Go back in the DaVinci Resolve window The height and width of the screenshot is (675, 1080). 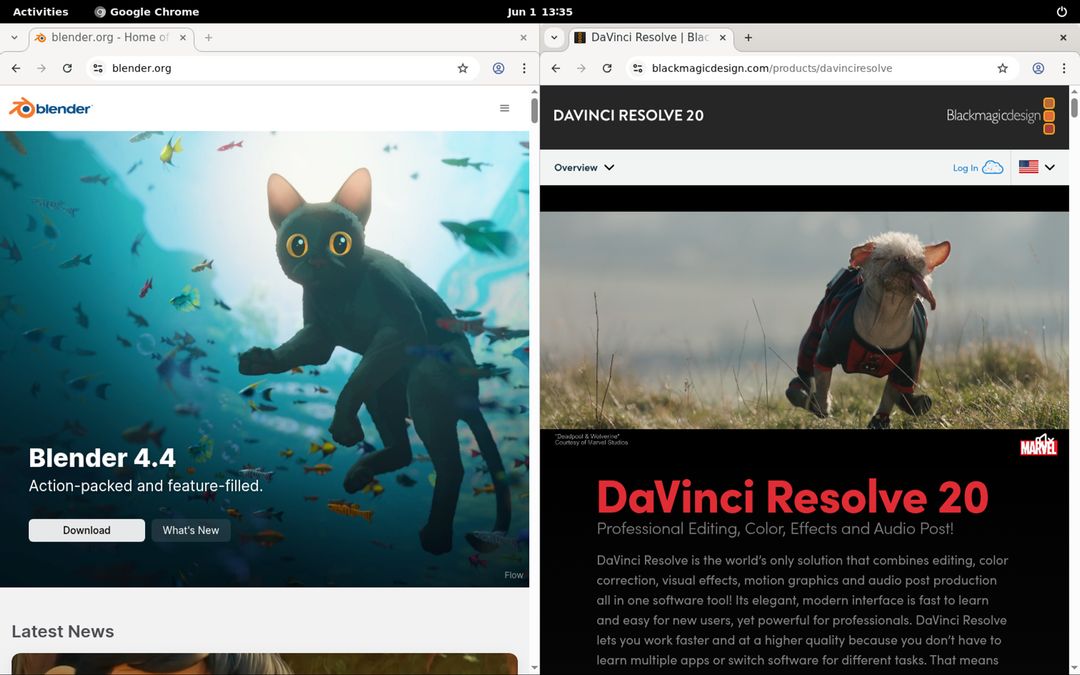(556, 68)
